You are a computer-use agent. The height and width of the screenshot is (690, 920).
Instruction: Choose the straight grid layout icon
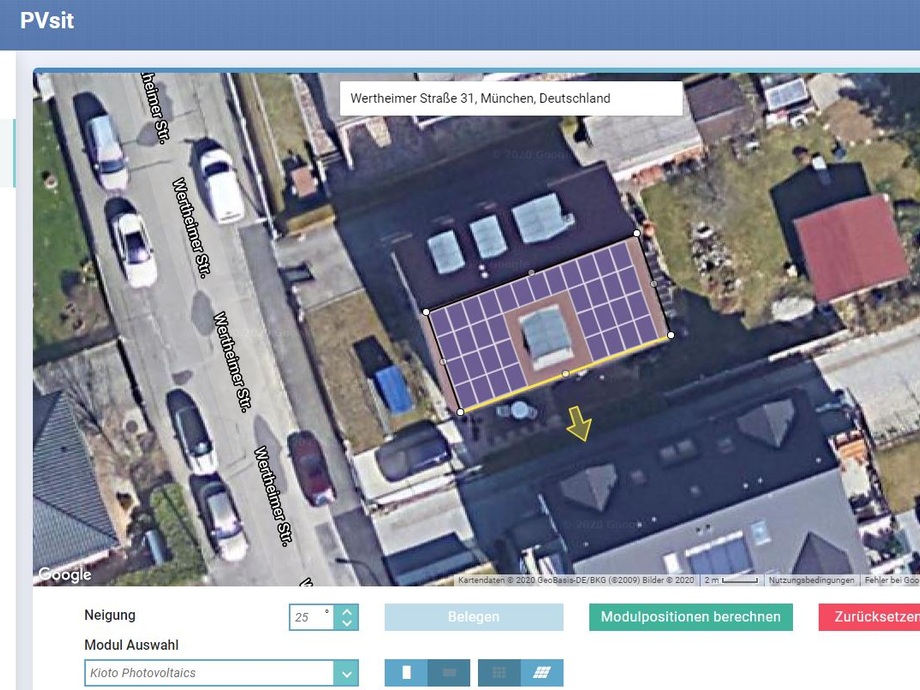click(500, 673)
